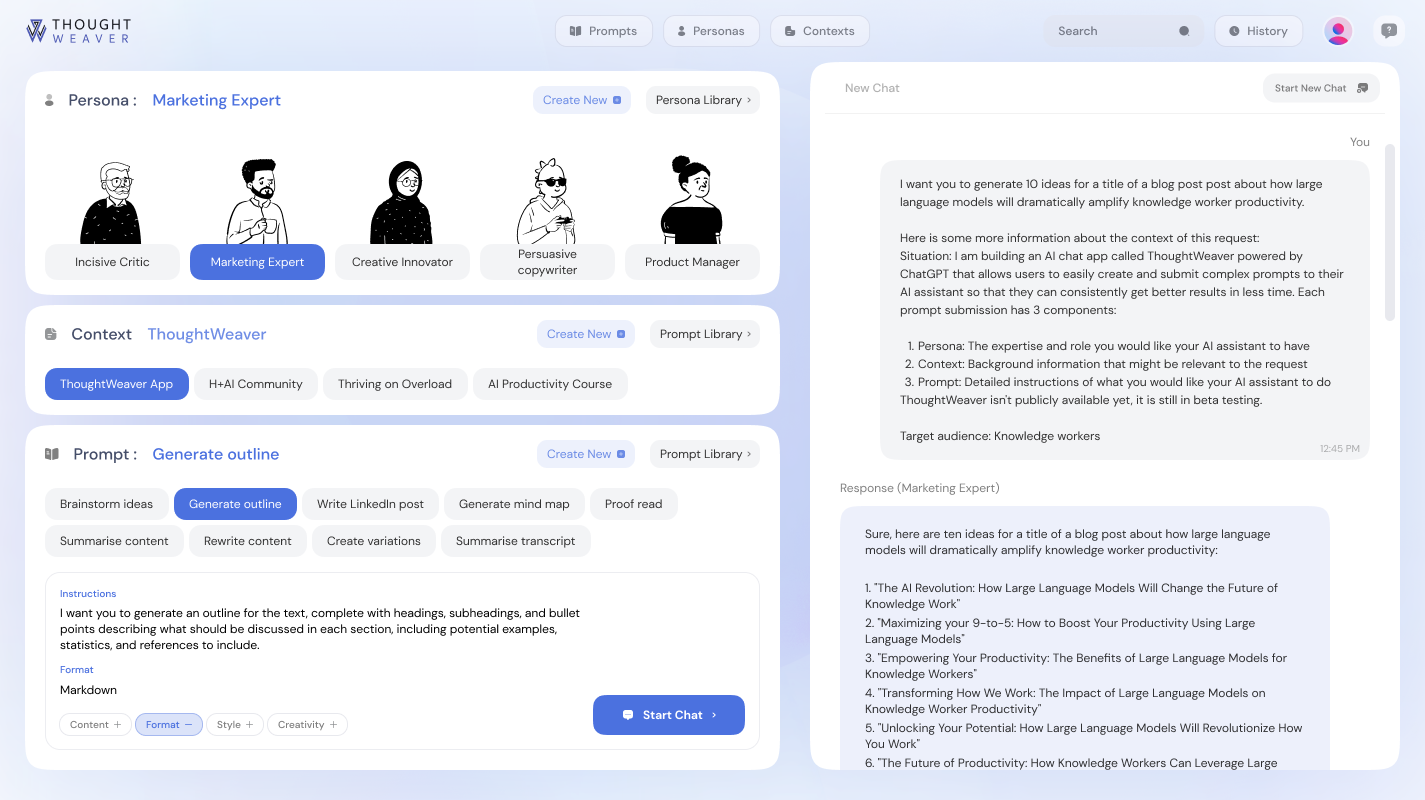Select the Generate mind map prompt
Screen dimensions: 1425x800
coord(514,504)
